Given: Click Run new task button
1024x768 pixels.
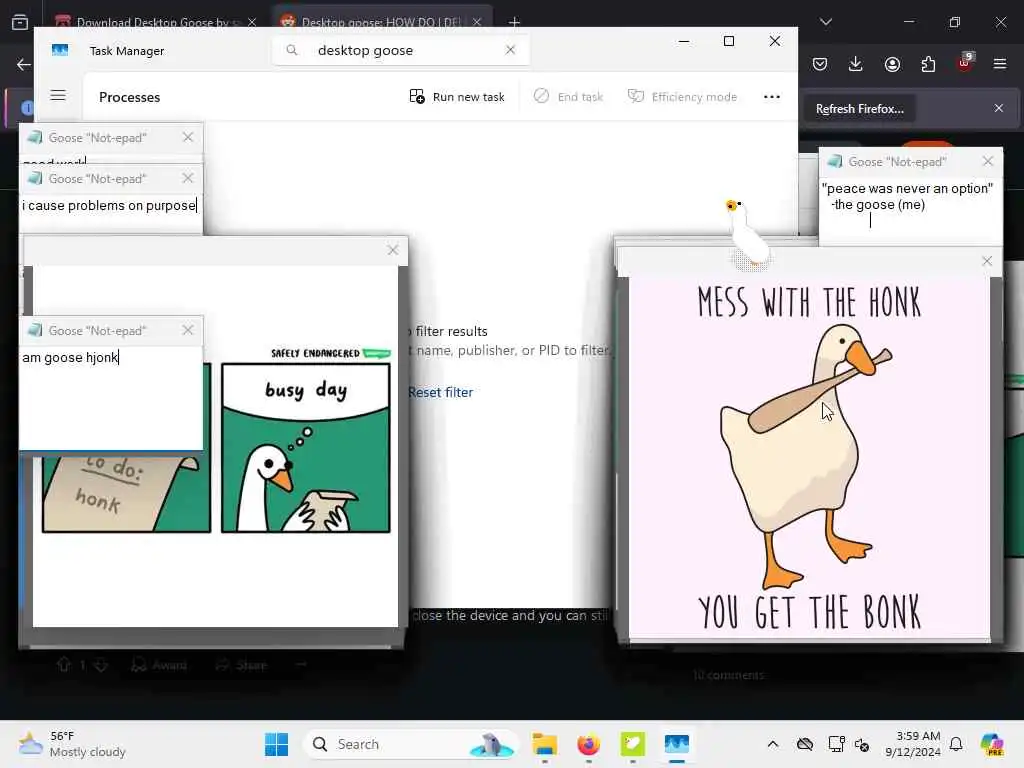Looking at the screenshot, I should tap(457, 97).
